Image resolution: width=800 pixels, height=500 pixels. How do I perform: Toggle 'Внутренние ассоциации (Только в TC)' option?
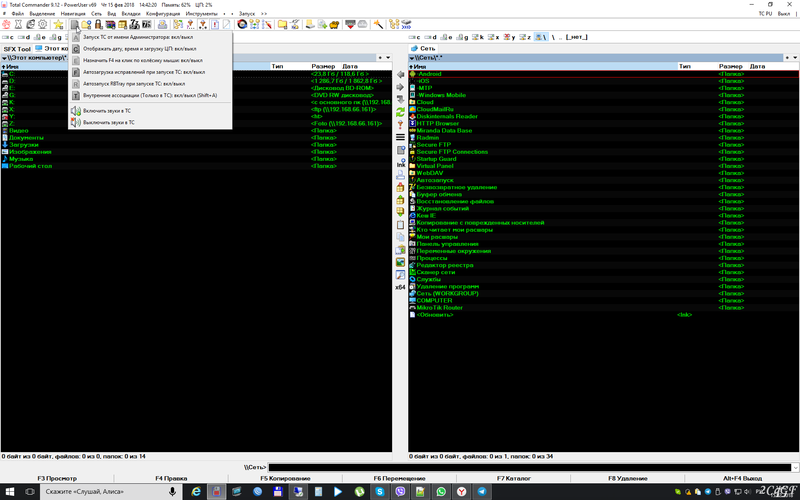(150, 95)
